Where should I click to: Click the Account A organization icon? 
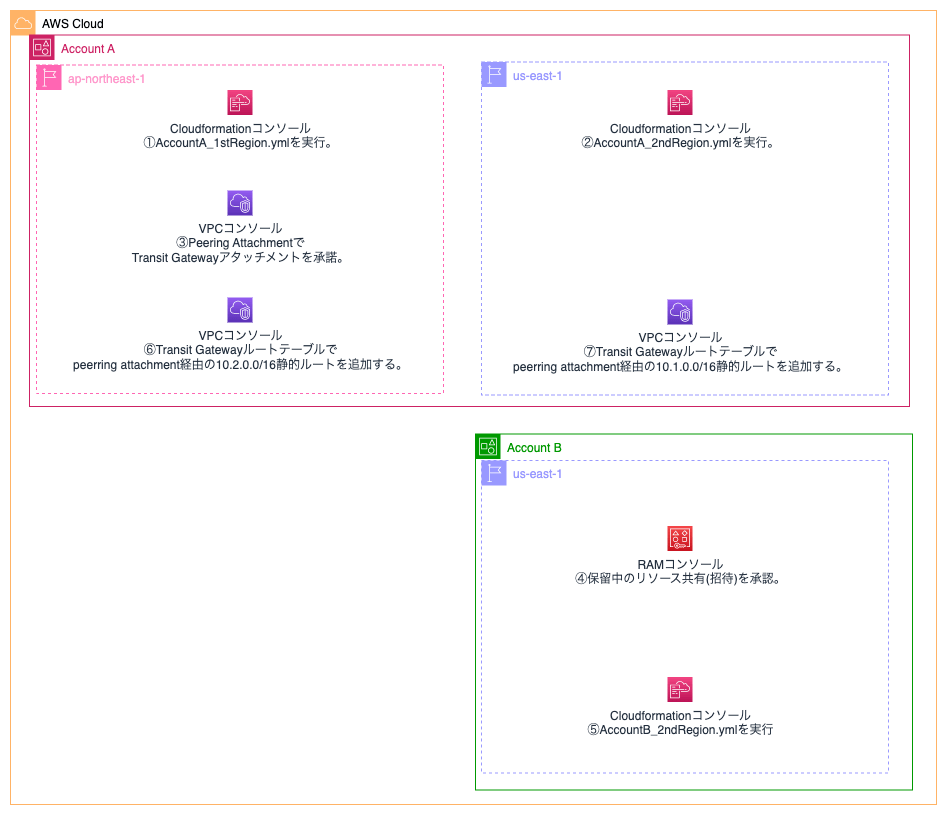point(42,48)
